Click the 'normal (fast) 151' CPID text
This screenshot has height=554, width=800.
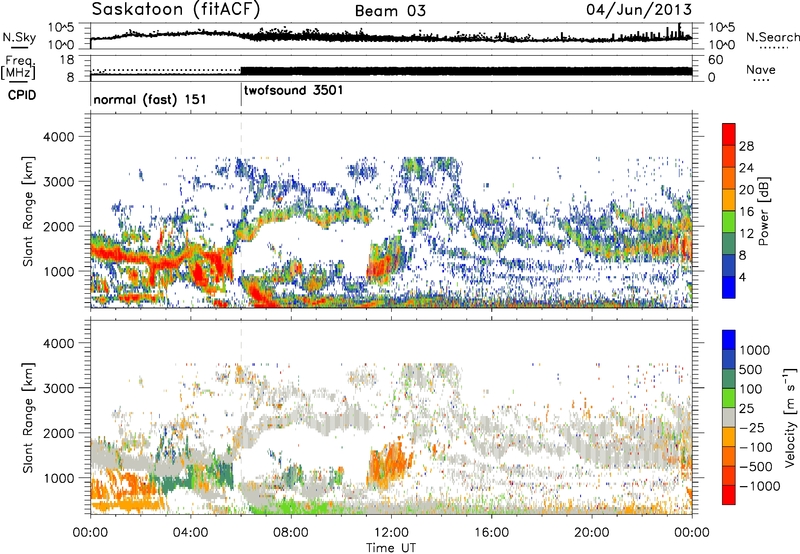(x=150, y=99)
